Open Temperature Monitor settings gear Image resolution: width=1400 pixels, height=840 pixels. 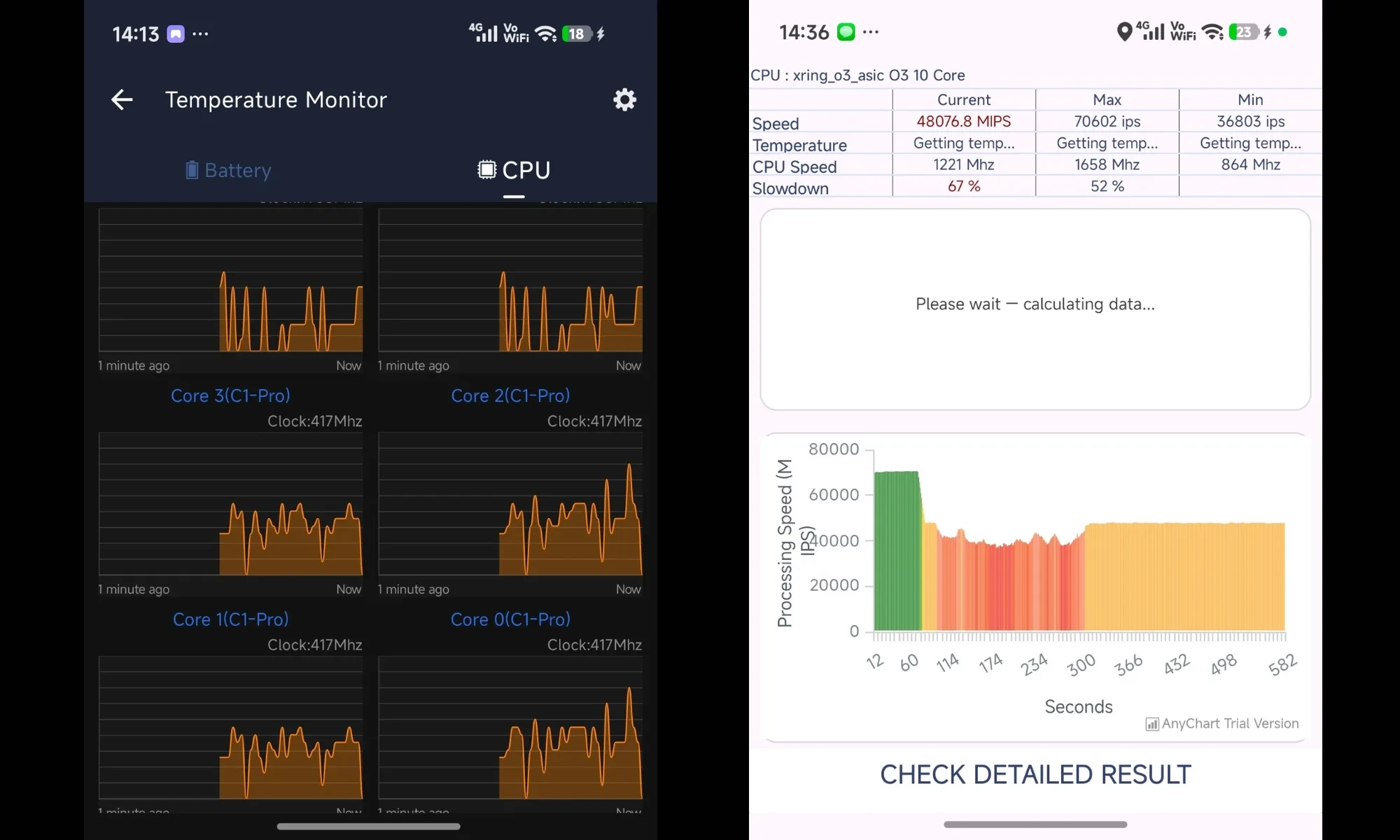point(624,99)
